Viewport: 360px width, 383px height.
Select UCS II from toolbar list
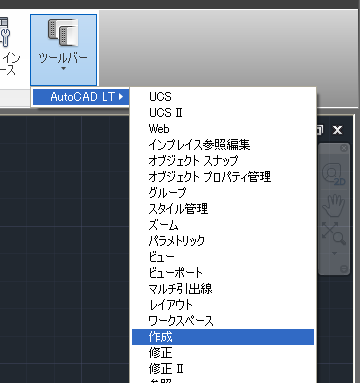coord(223,113)
